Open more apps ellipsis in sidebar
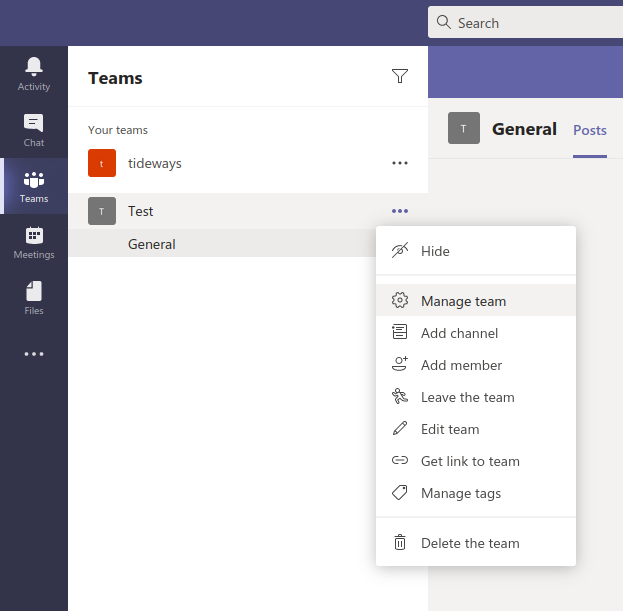Image resolution: width=623 pixels, height=611 pixels. pyautogui.click(x=34, y=354)
